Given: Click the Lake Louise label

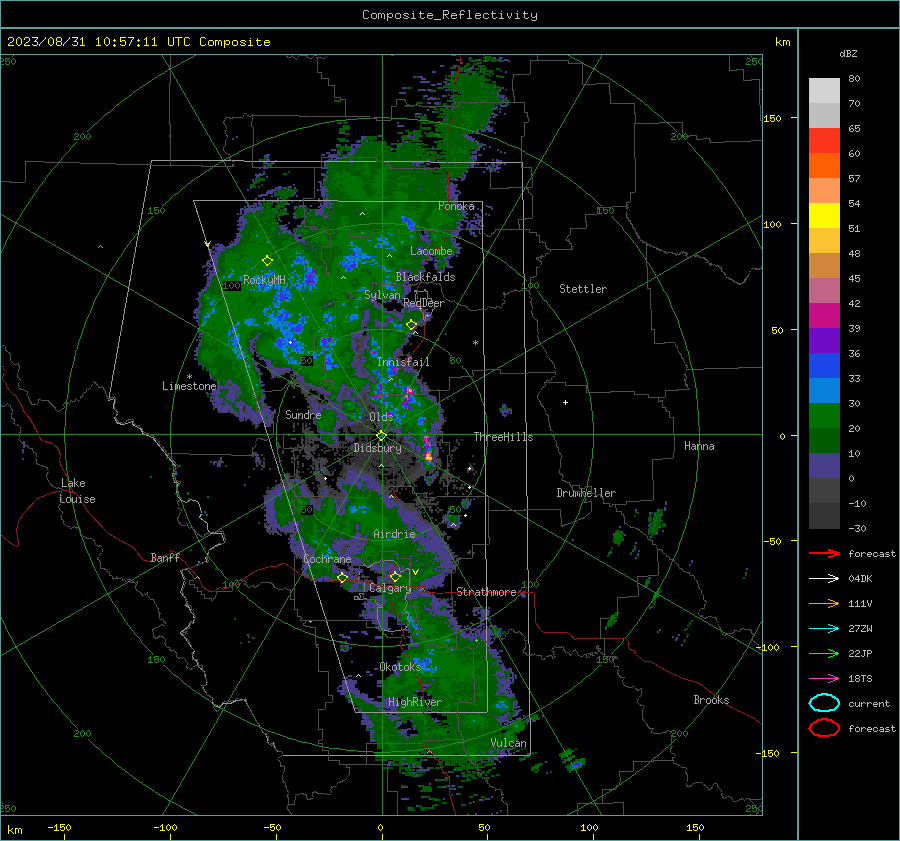Looking at the screenshot, I should pyautogui.click(x=77, y=491).
